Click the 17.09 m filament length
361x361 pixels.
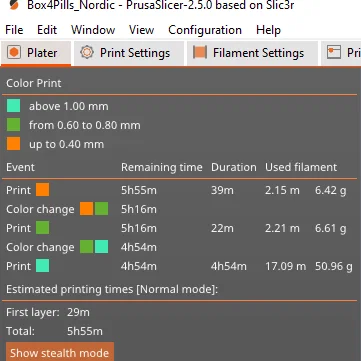[x=285, y=266]
